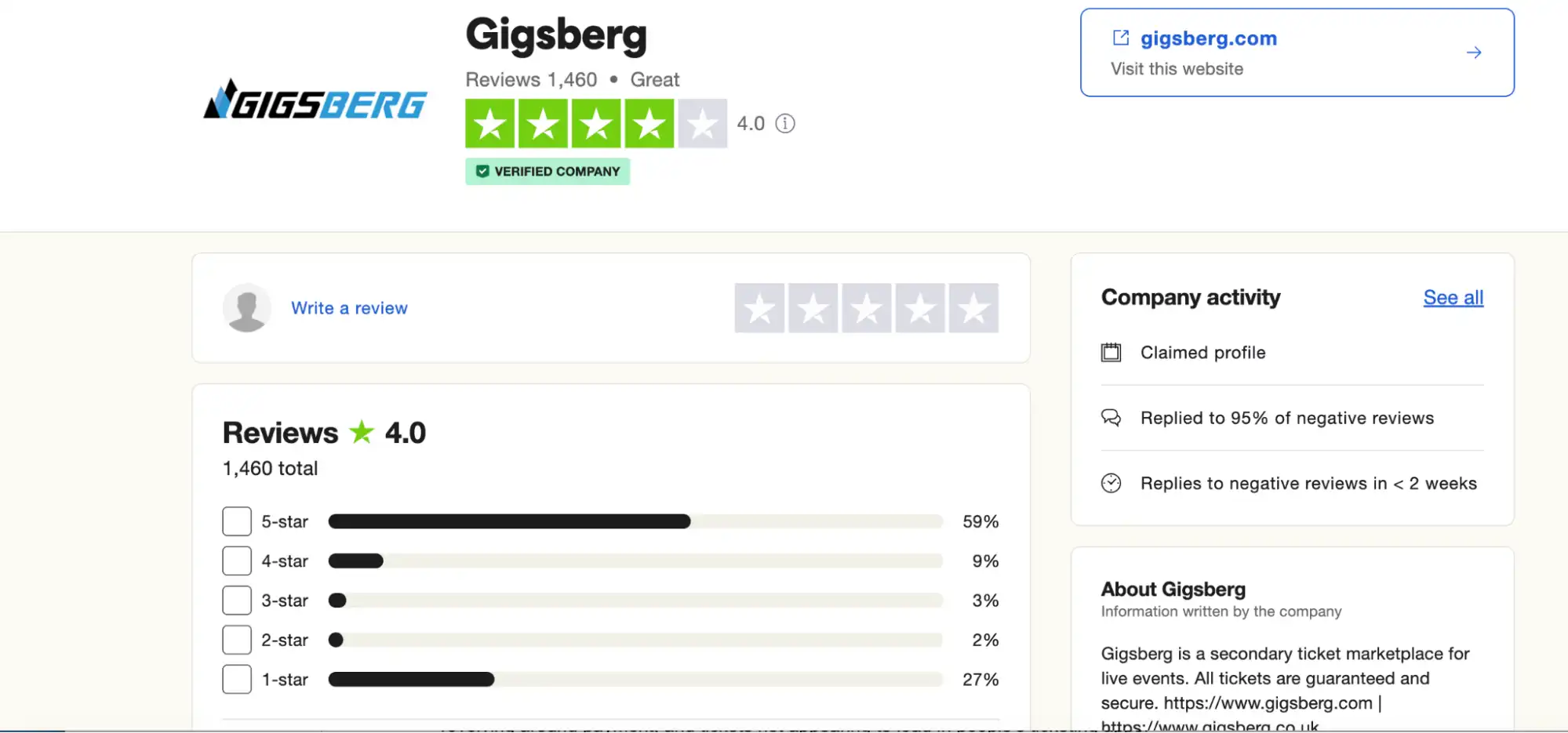The height and width of the screenshot is (733, 1568).
Task: Open the gigsberg.com website link
Action: 1208,38
